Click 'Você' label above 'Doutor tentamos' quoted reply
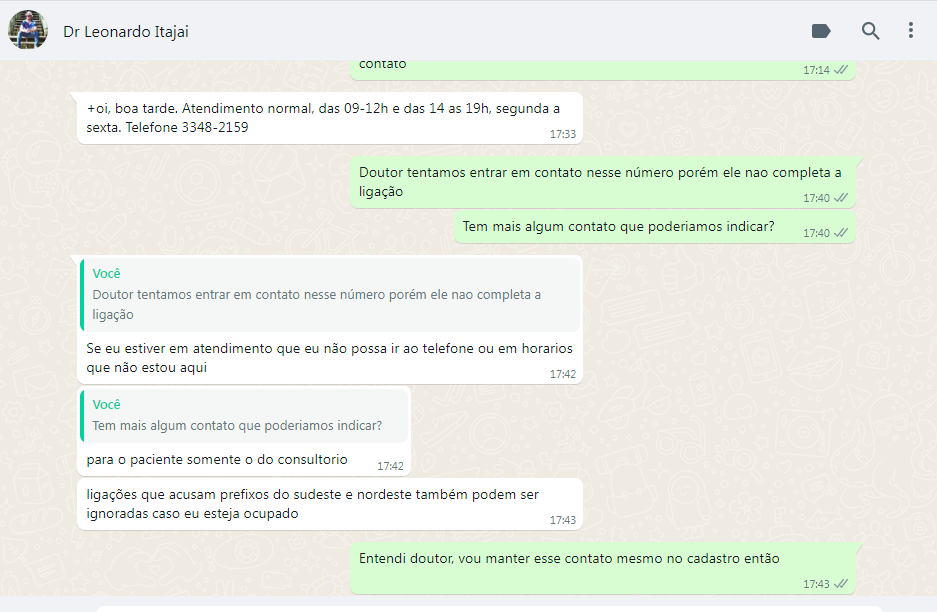Image resolution: width=937 pixels, height=612 pixels. point(106,274)
